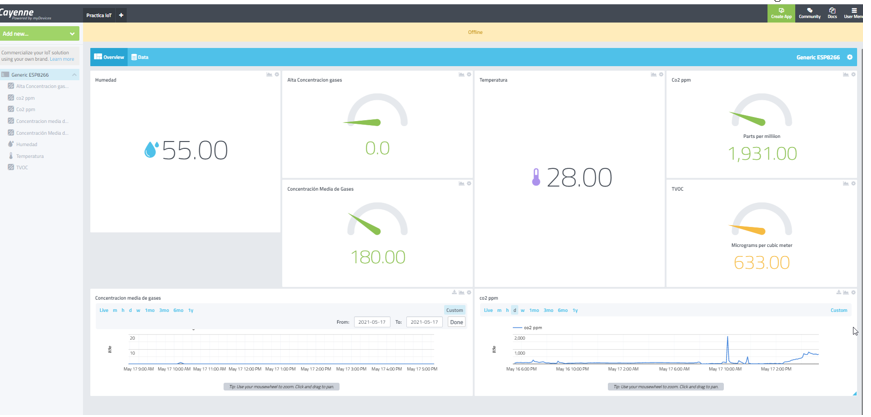The image size is (871, 417).
Task: Click the Co2 ppm gauge dial
Action: 762,110
